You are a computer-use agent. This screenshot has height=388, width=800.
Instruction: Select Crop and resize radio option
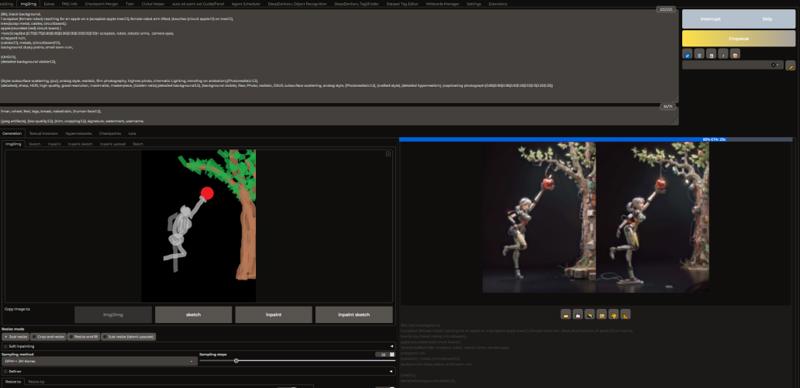pyautogui.click(x=48, y=337)
